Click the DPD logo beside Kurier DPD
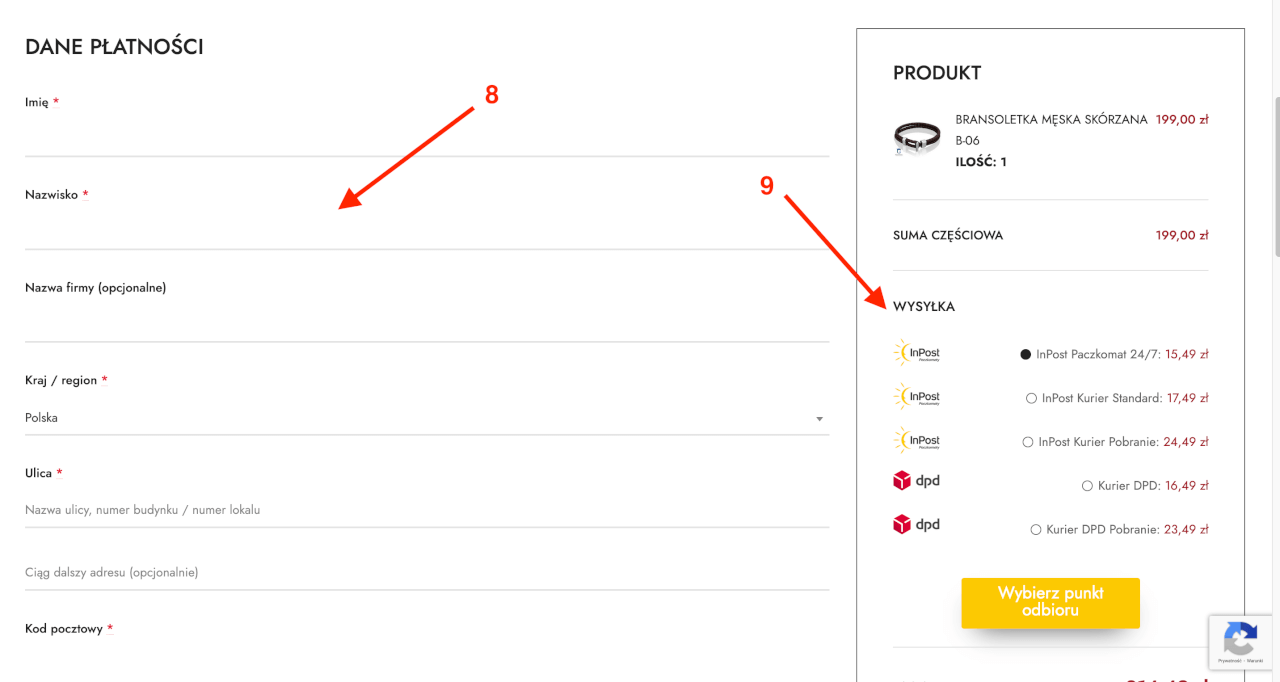The height and width of the screenshot is (682, 1280). pos(916,481)
